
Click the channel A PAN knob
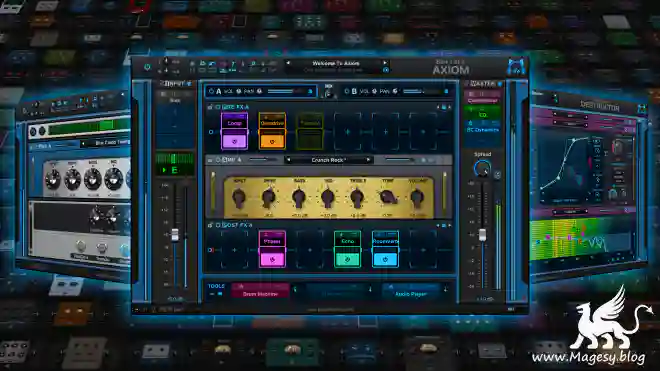tap(259, 91)
